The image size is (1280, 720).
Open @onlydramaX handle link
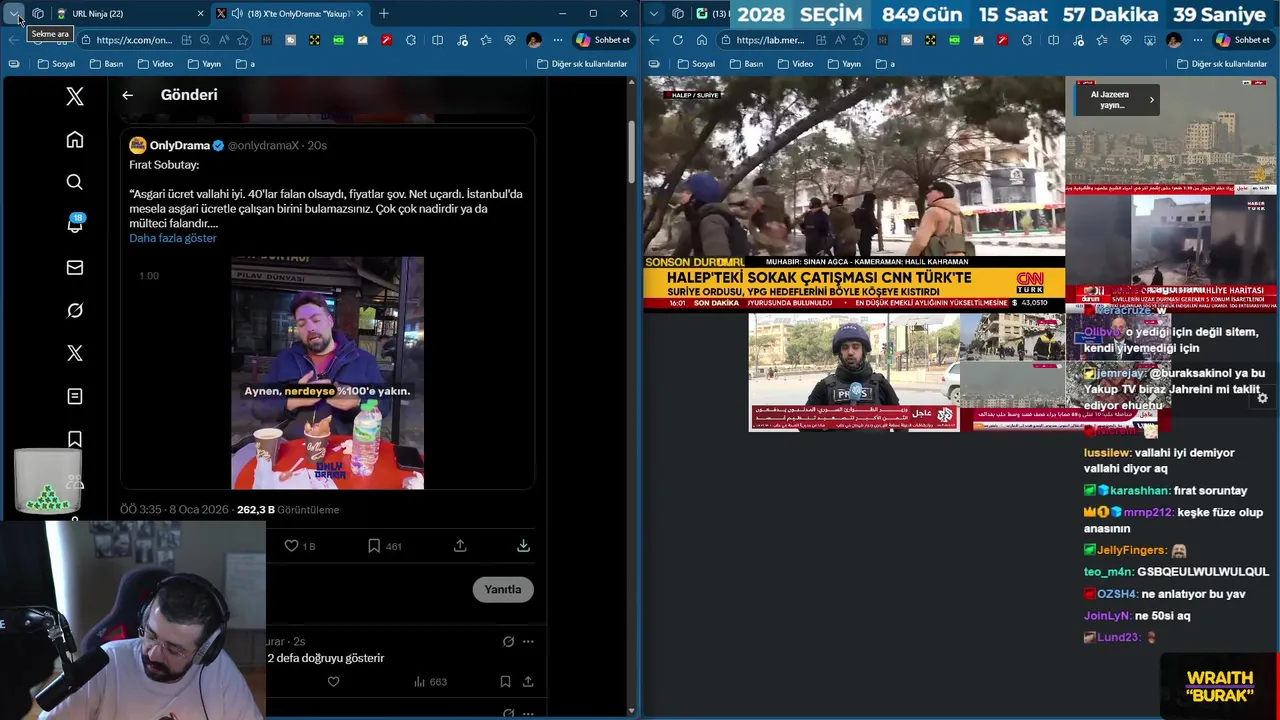coord(264,145)
